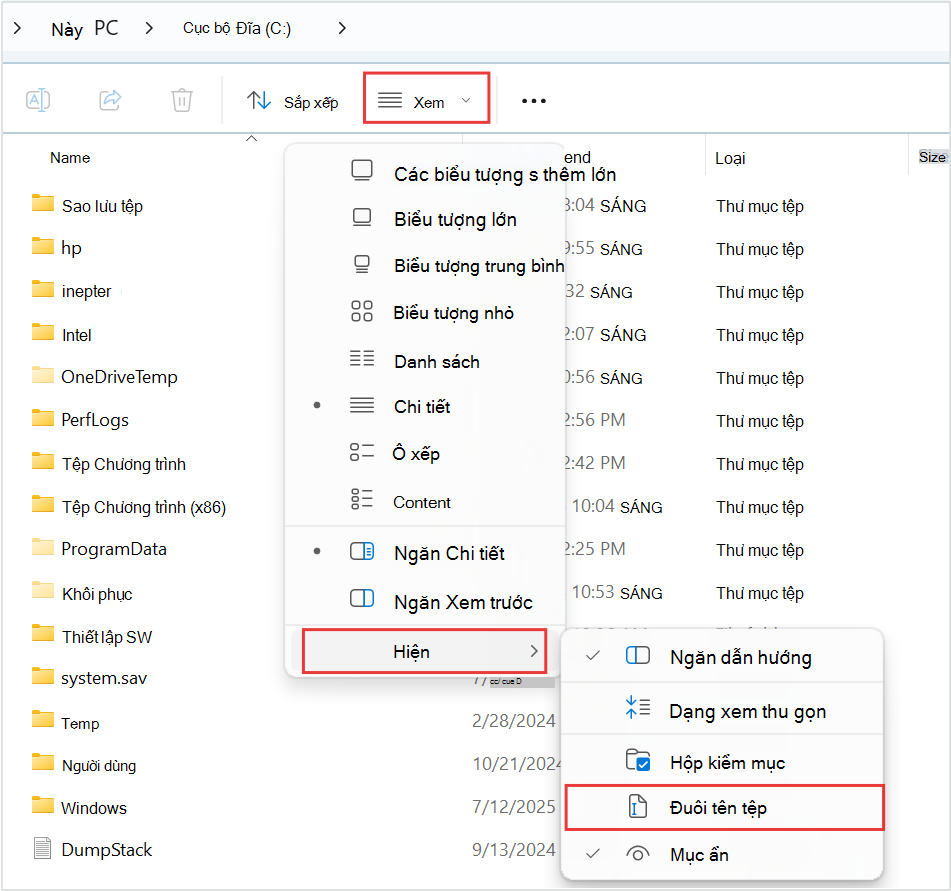Select the Tệp Chương trình (x86) folder
The image size is (951, 891).
tap(129, 506)
